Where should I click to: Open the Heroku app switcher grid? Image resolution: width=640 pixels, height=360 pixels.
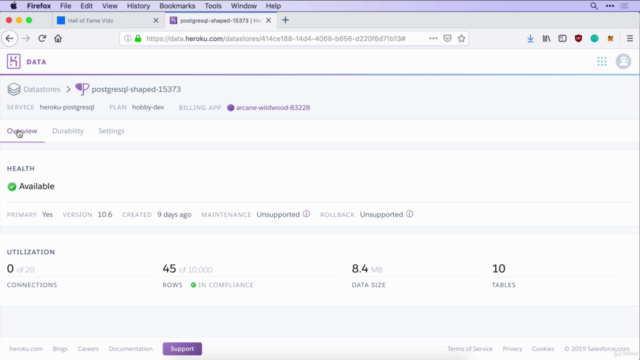point(602,62)
